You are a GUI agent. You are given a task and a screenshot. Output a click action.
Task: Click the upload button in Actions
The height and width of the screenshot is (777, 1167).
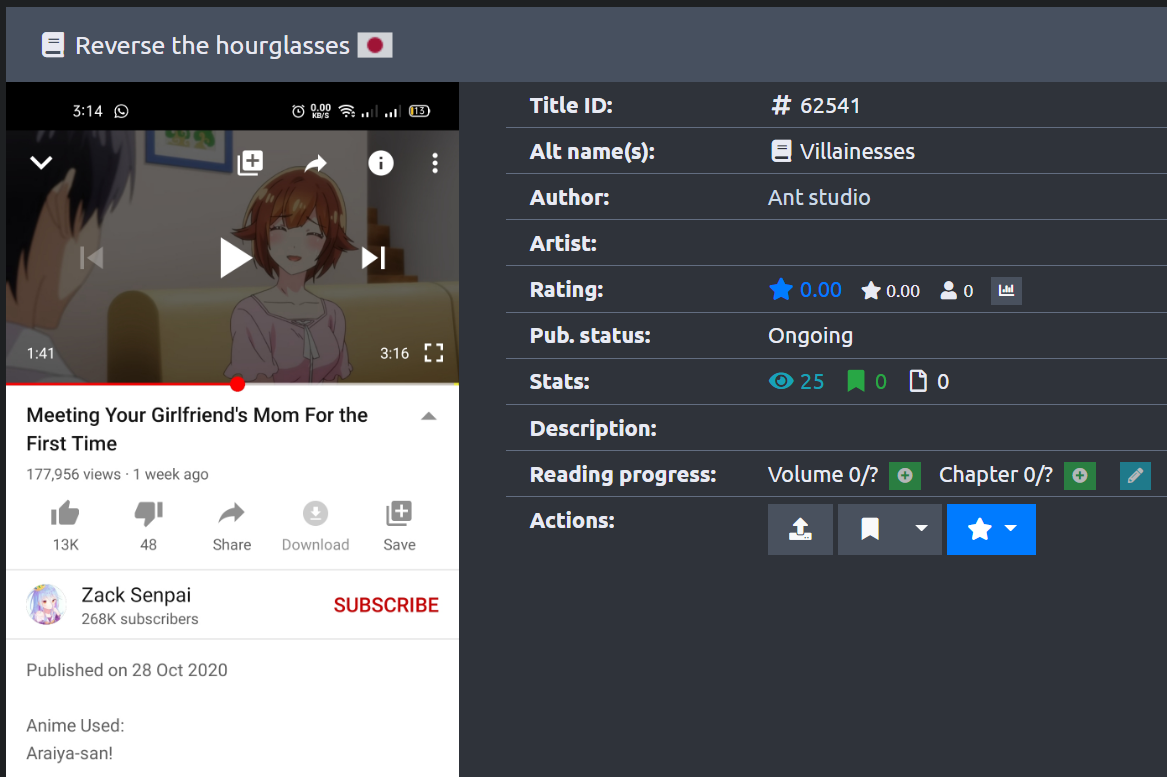coord(799,529)
